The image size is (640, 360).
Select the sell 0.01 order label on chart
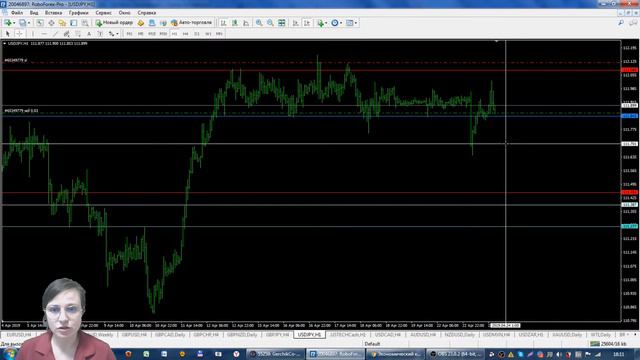pyautogui.click(x=21, y=111)
